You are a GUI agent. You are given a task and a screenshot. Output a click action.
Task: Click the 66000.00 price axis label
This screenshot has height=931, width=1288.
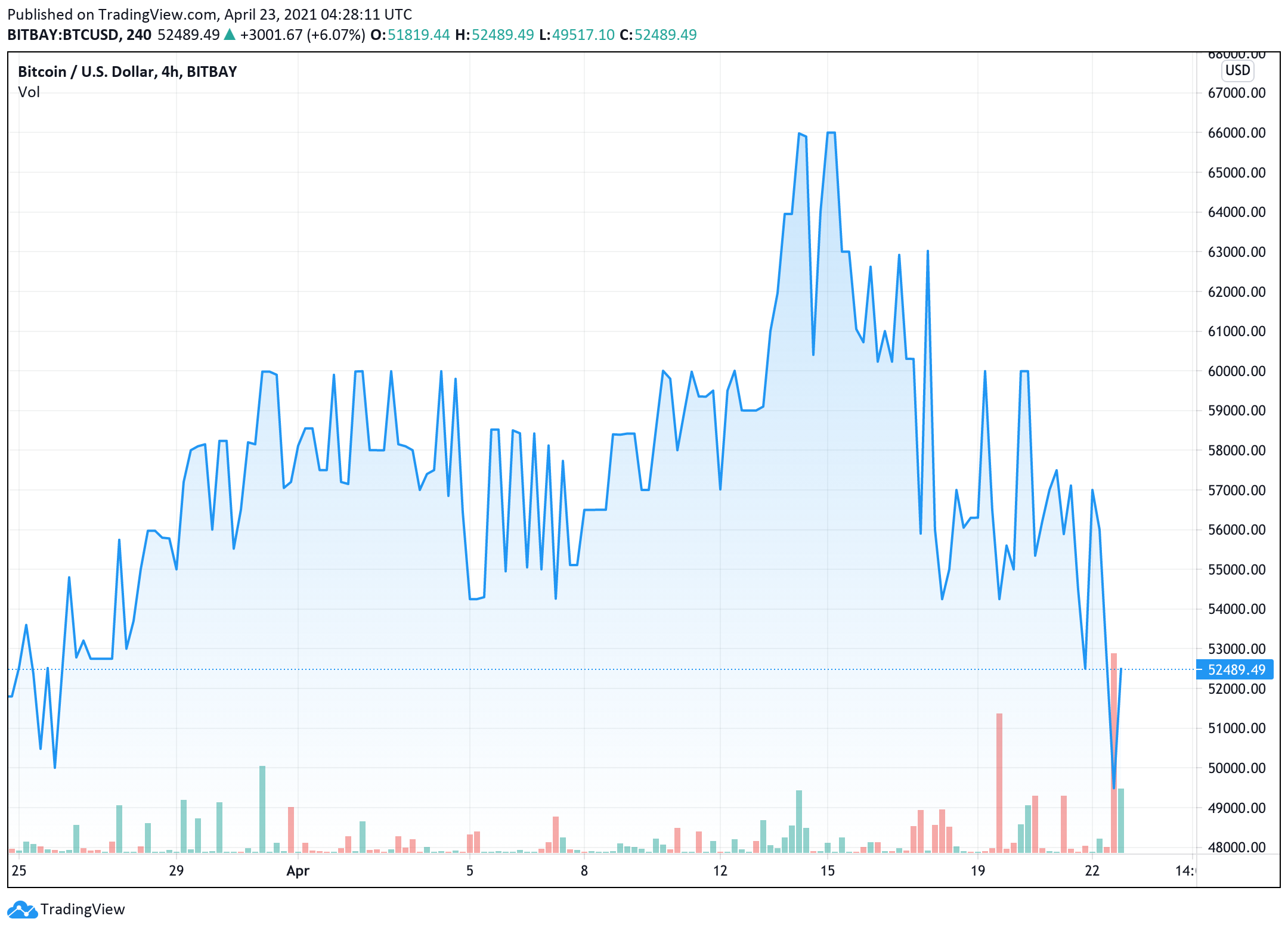1237,133
